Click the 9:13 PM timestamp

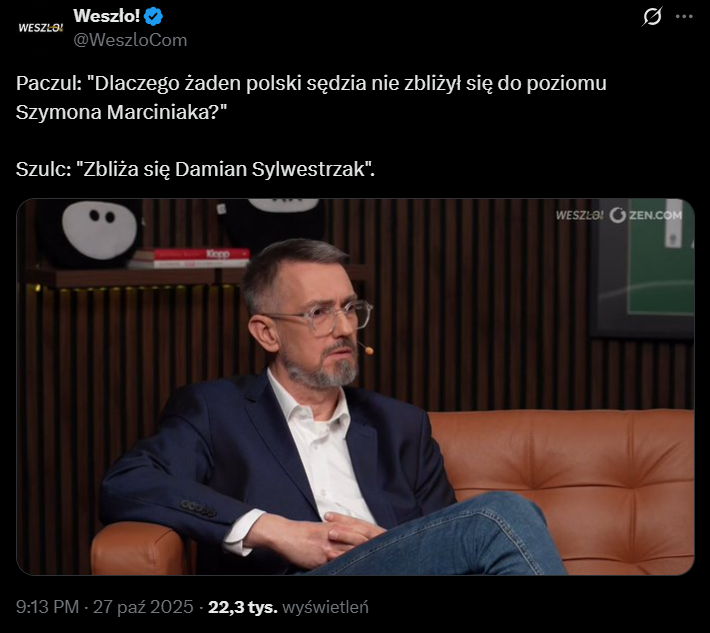48,607
